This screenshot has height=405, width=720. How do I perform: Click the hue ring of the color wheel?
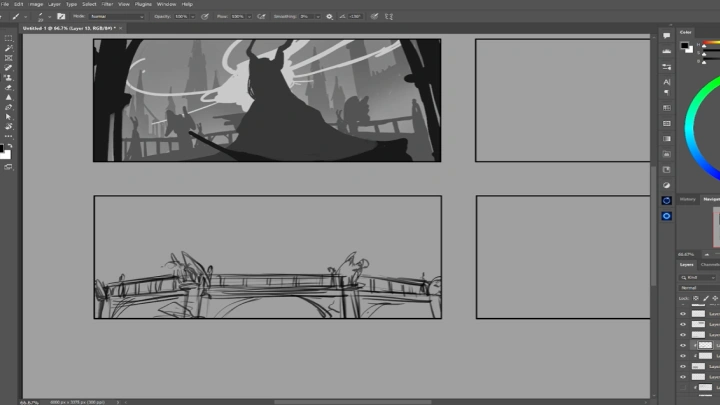(689, 129)
